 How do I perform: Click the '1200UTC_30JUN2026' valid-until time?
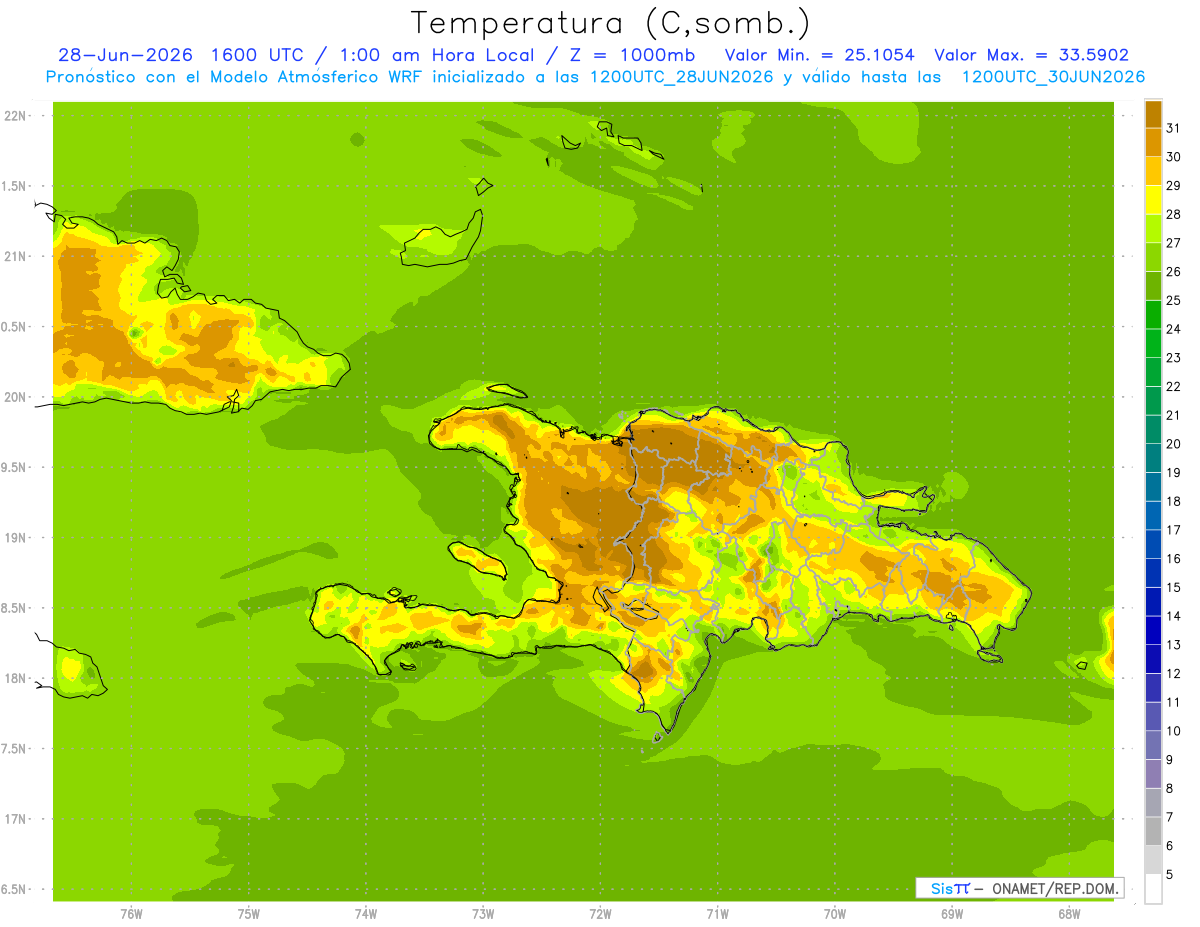(x=1053, y=77)
